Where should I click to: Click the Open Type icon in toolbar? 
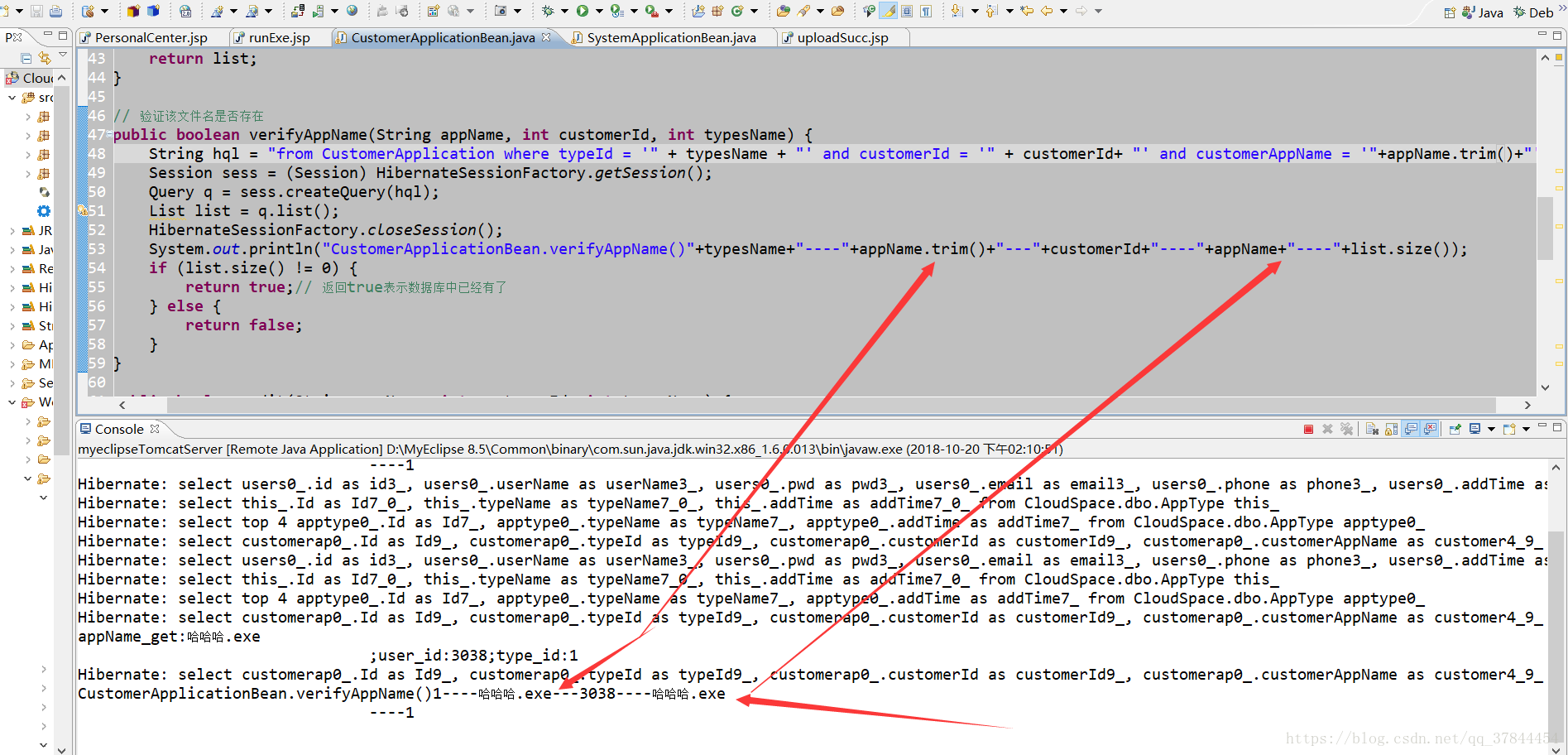point(784,11)
